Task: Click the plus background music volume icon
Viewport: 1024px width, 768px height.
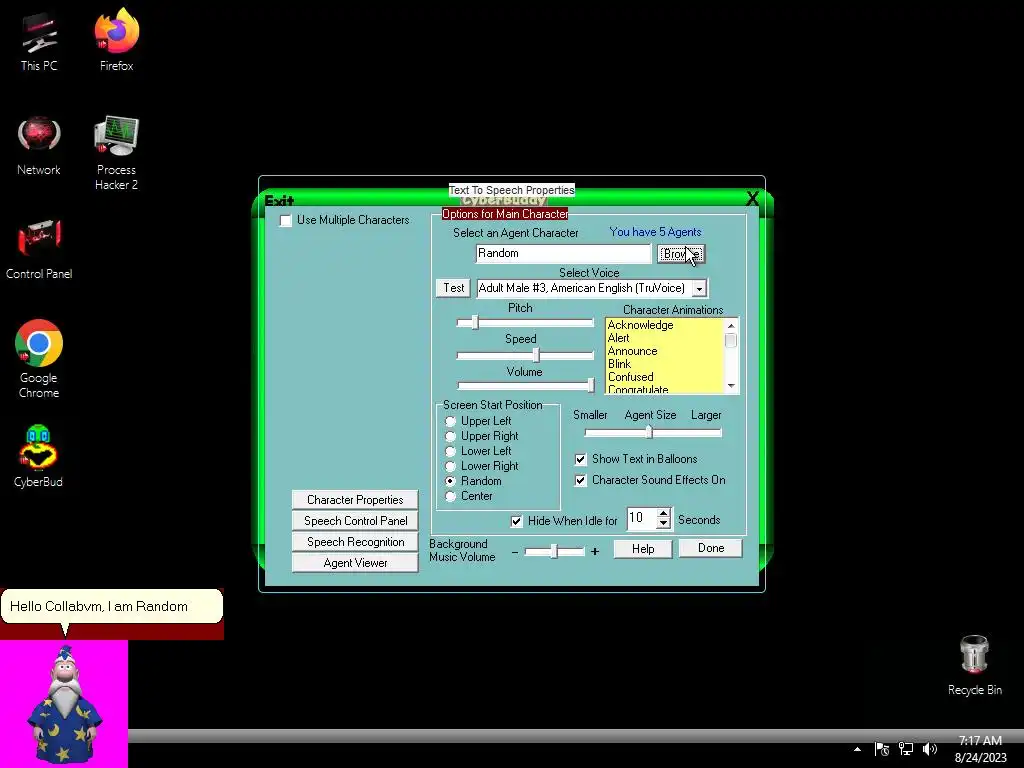Action: [x=594, y=552]
